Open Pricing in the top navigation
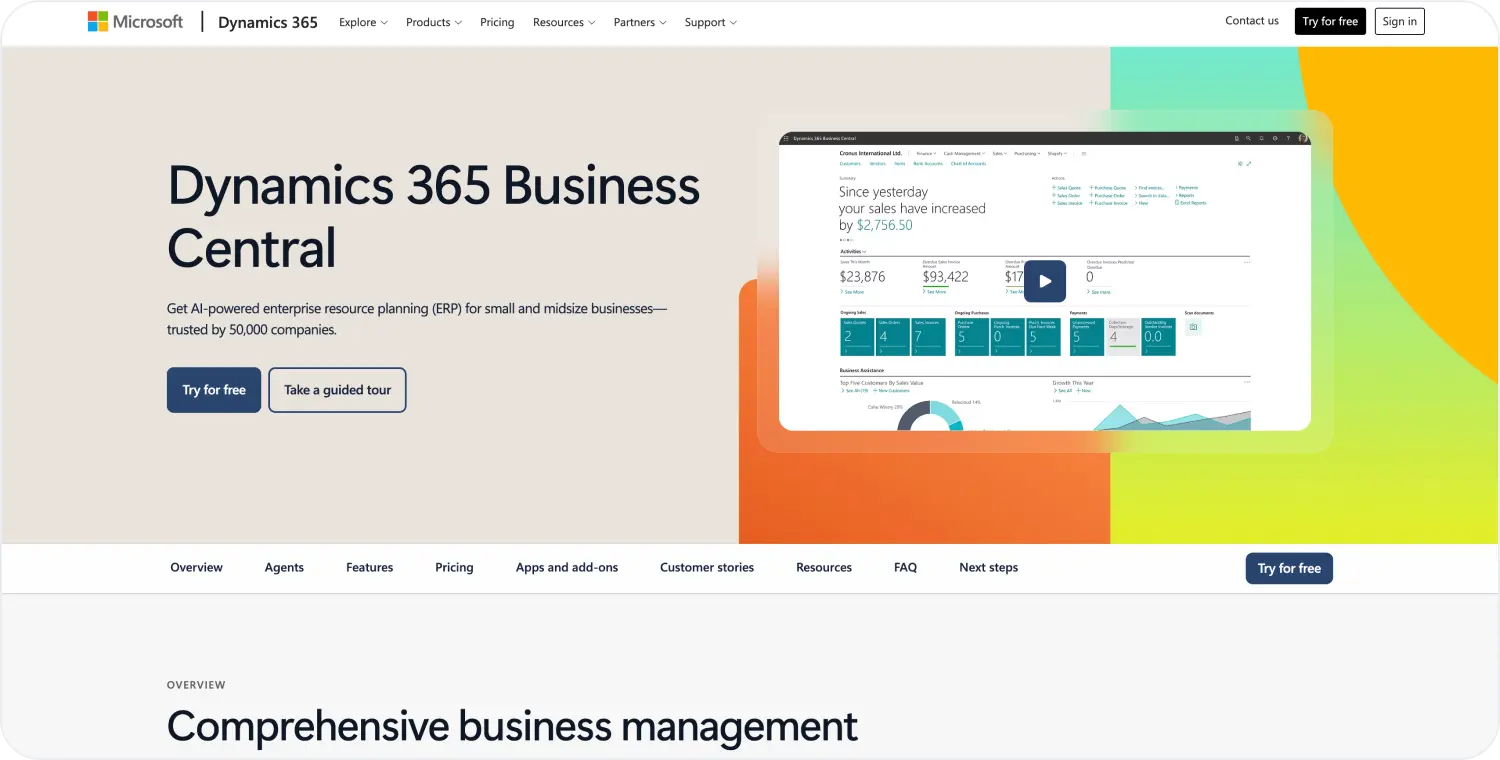The width and height of the screenshot is (1500, 760). tap(497, 22)
